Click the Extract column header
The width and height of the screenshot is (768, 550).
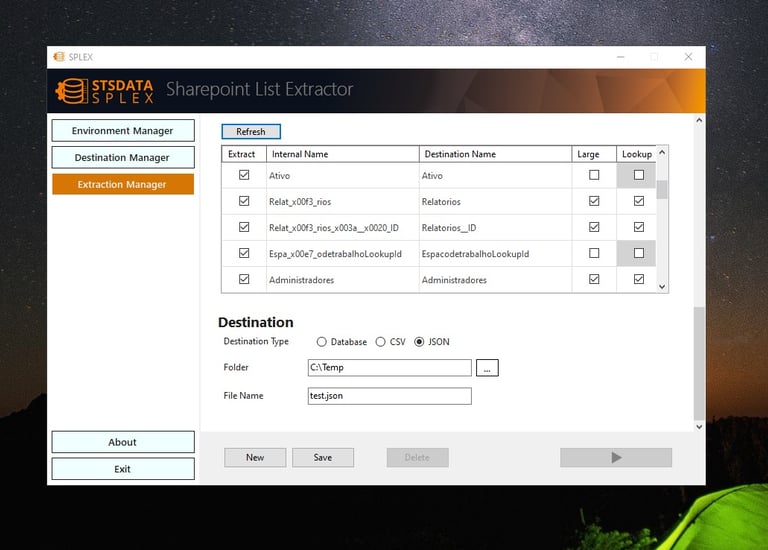click(x=244, y=154)
